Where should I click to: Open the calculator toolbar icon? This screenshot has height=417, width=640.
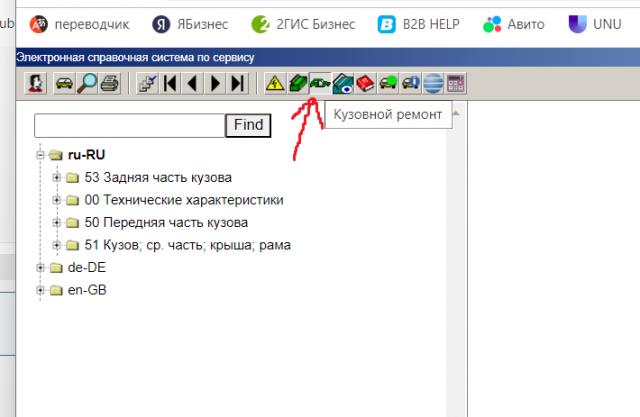[455, 83]
